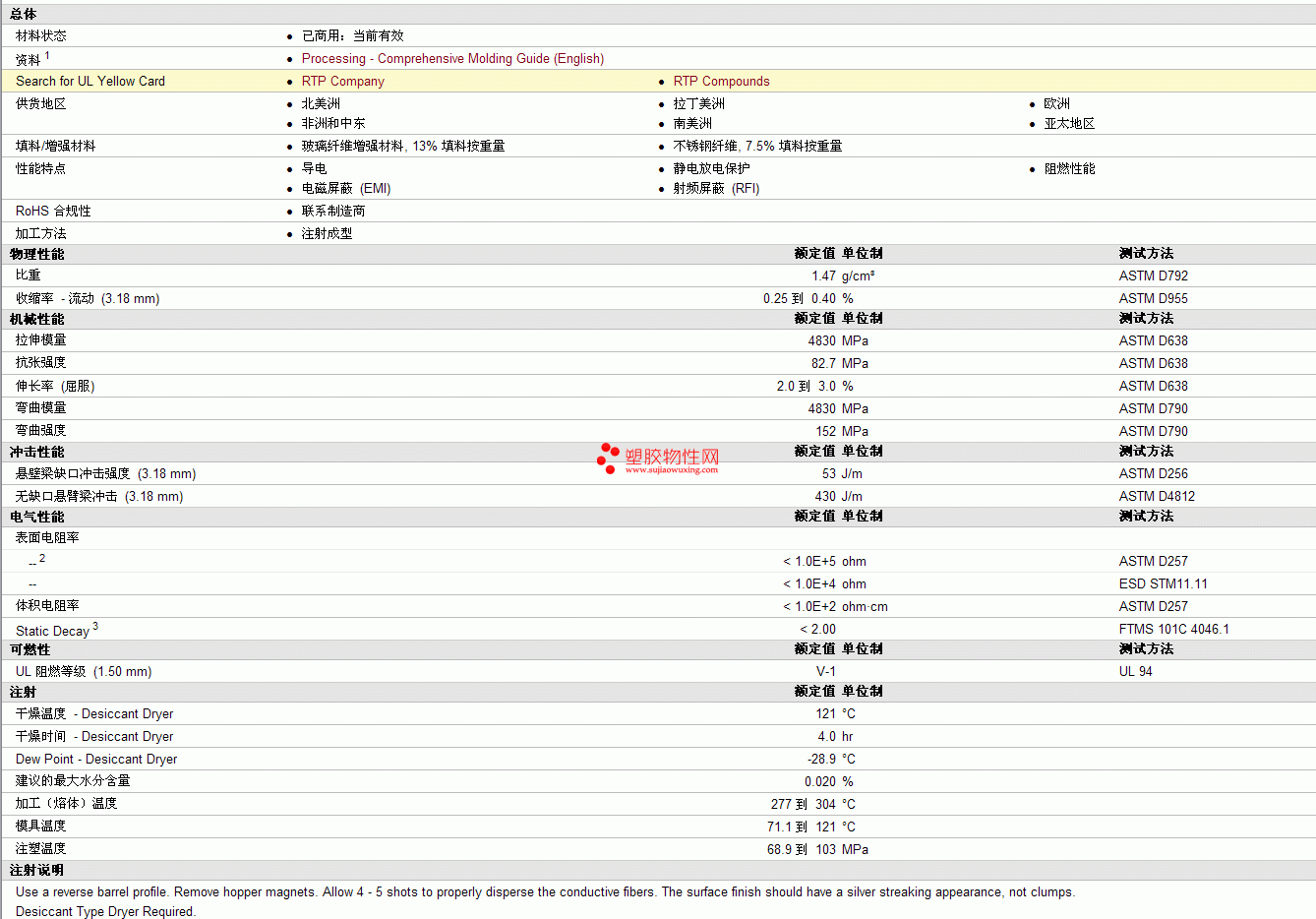Open the Processing - Comprehensive Molding Guide link
1316x919 pixels.
(452, 59)
